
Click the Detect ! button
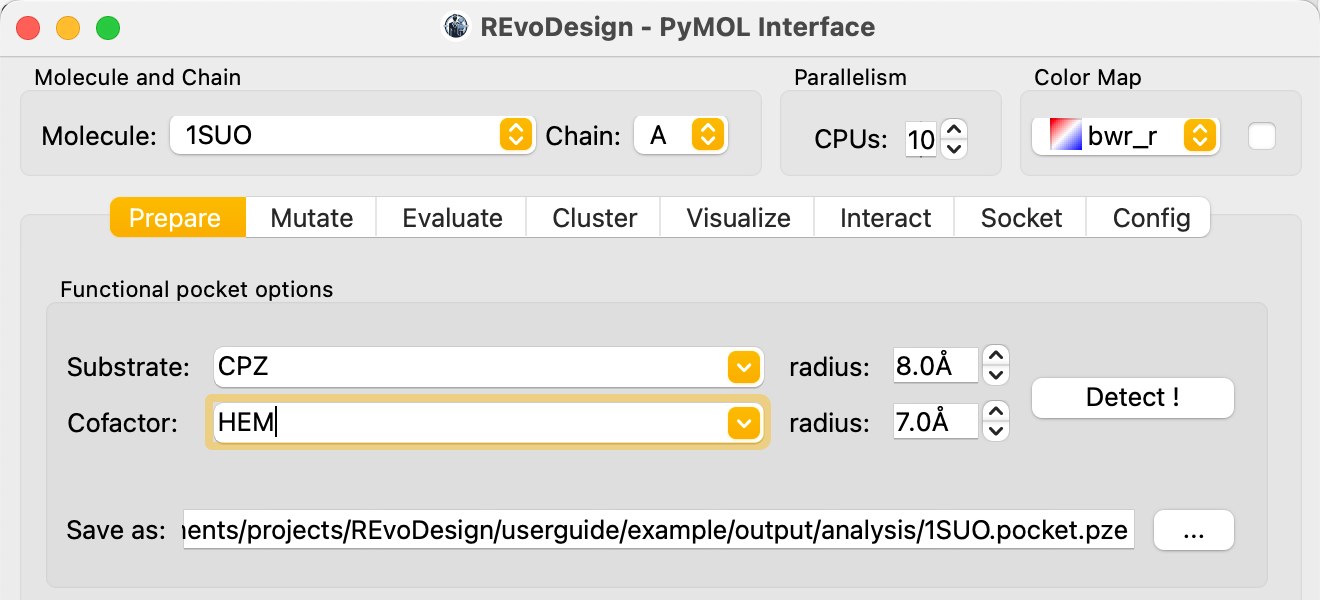[1133, 397]
